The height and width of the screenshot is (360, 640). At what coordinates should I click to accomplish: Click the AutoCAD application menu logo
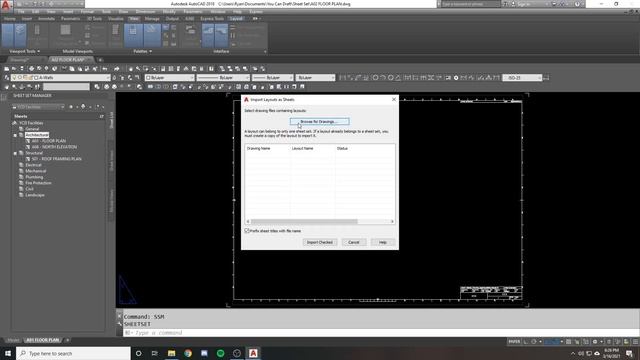click(6, 5)
